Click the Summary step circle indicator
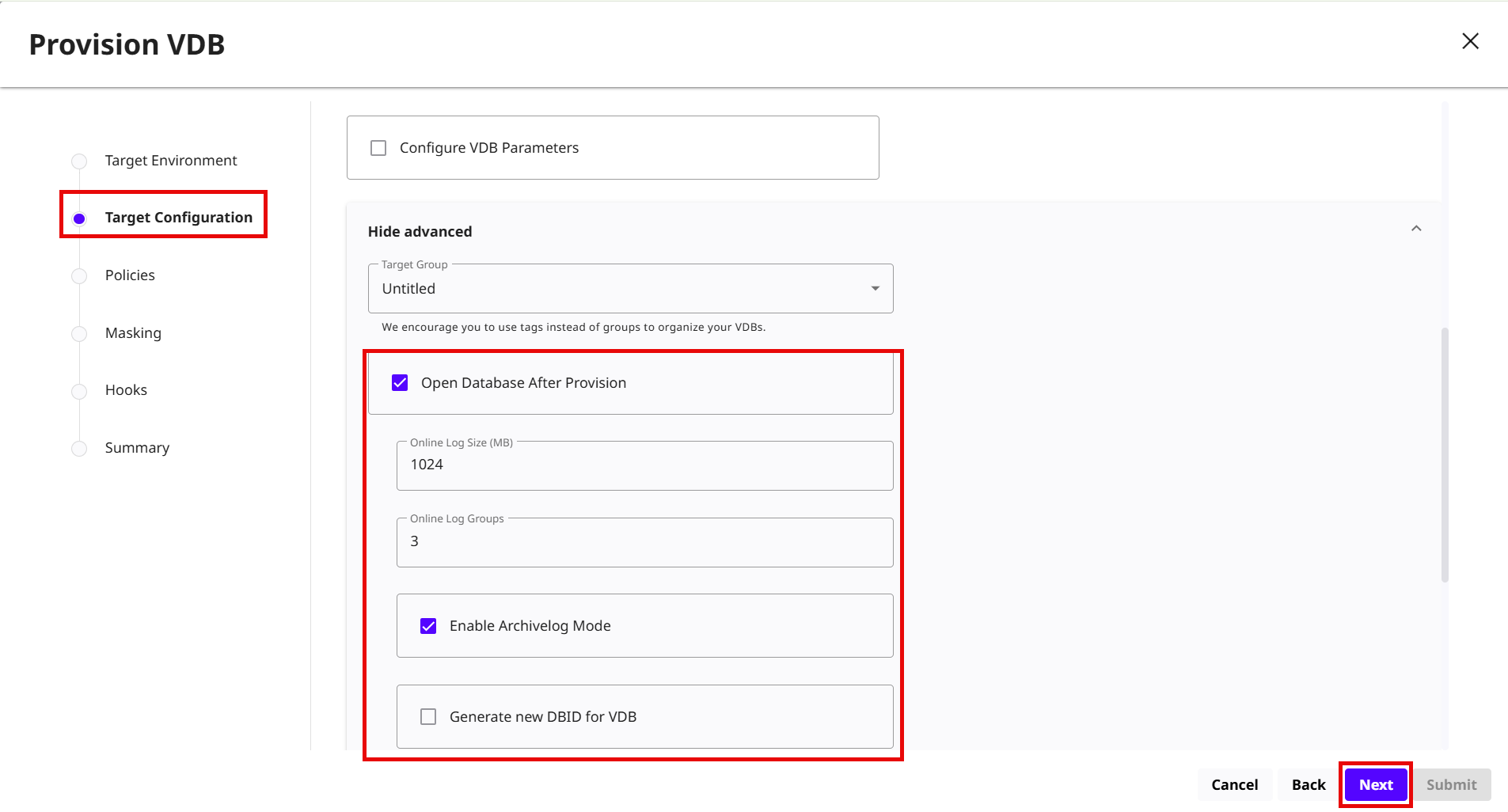Viewport: 1508px width, 812px height. click(79, 449)
